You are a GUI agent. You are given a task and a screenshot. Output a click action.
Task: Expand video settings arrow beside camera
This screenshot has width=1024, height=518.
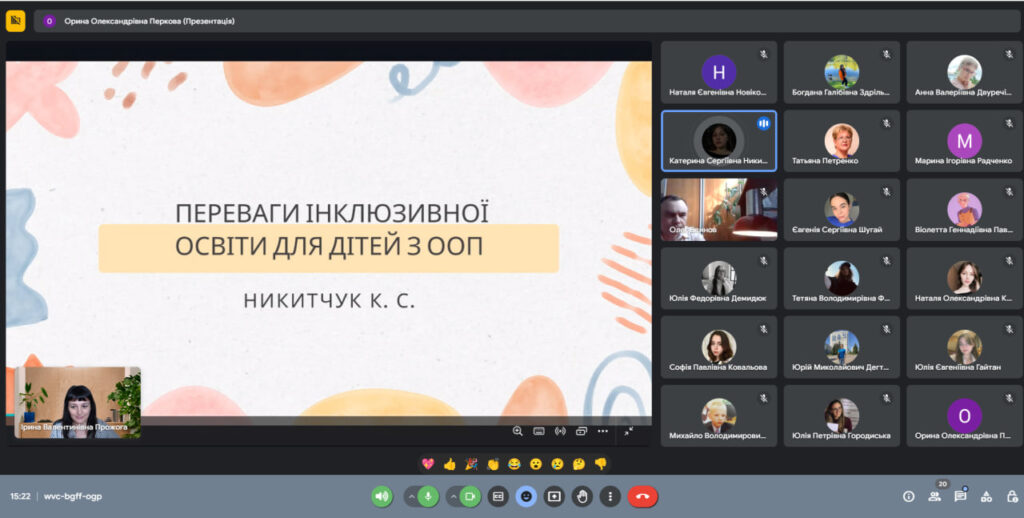(x=452, y=496)
